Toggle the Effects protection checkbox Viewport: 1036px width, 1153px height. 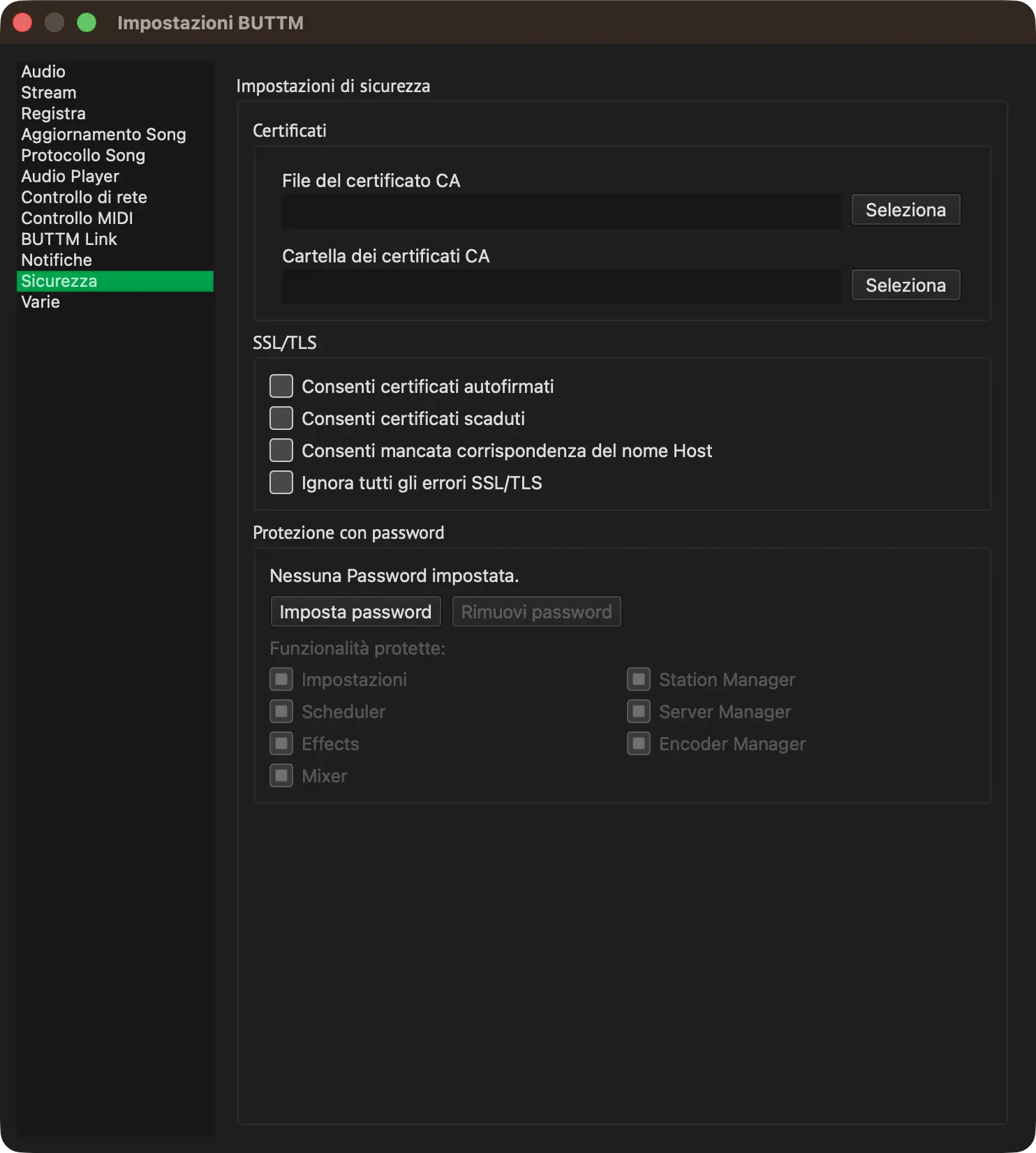(281, 743)
